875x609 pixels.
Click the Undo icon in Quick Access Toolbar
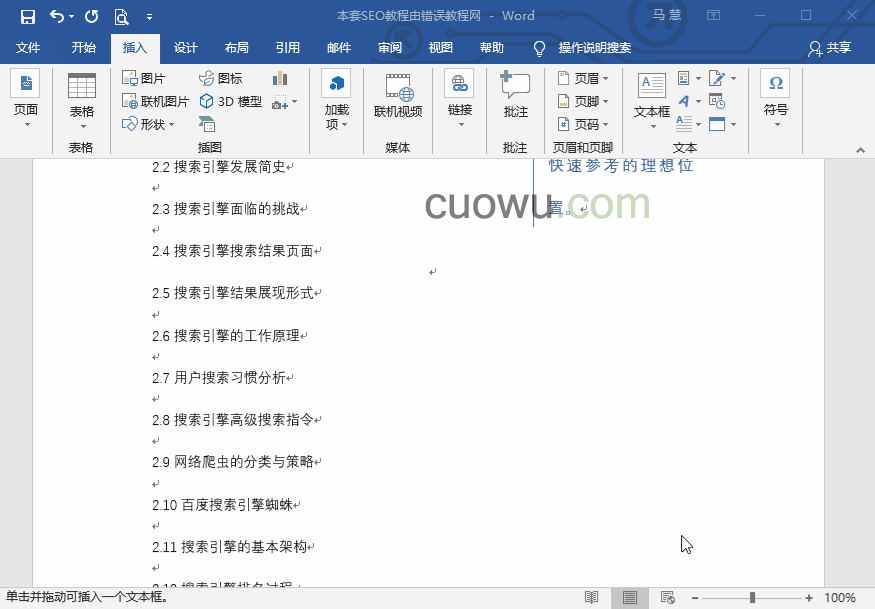click(55, 16)
